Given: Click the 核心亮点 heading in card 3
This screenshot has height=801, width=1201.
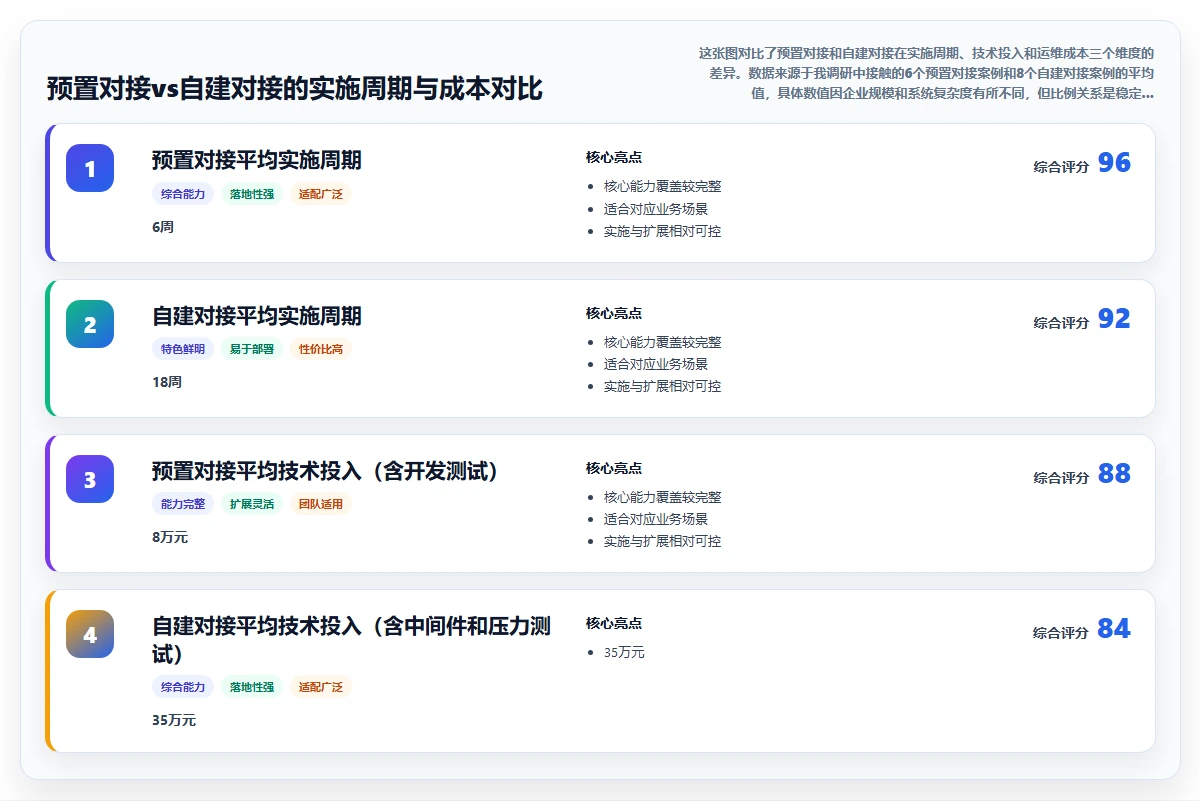Looking at the screenshot, I should [614, 468].
